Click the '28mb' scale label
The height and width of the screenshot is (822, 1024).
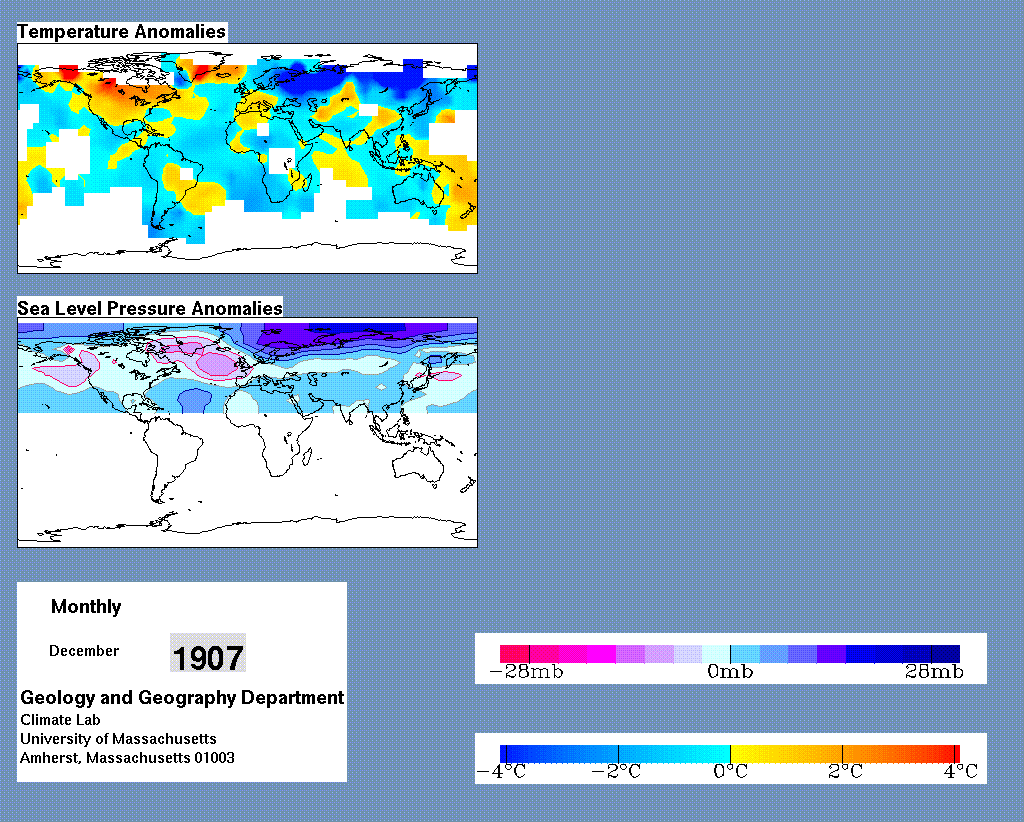[x=935, y=672]
